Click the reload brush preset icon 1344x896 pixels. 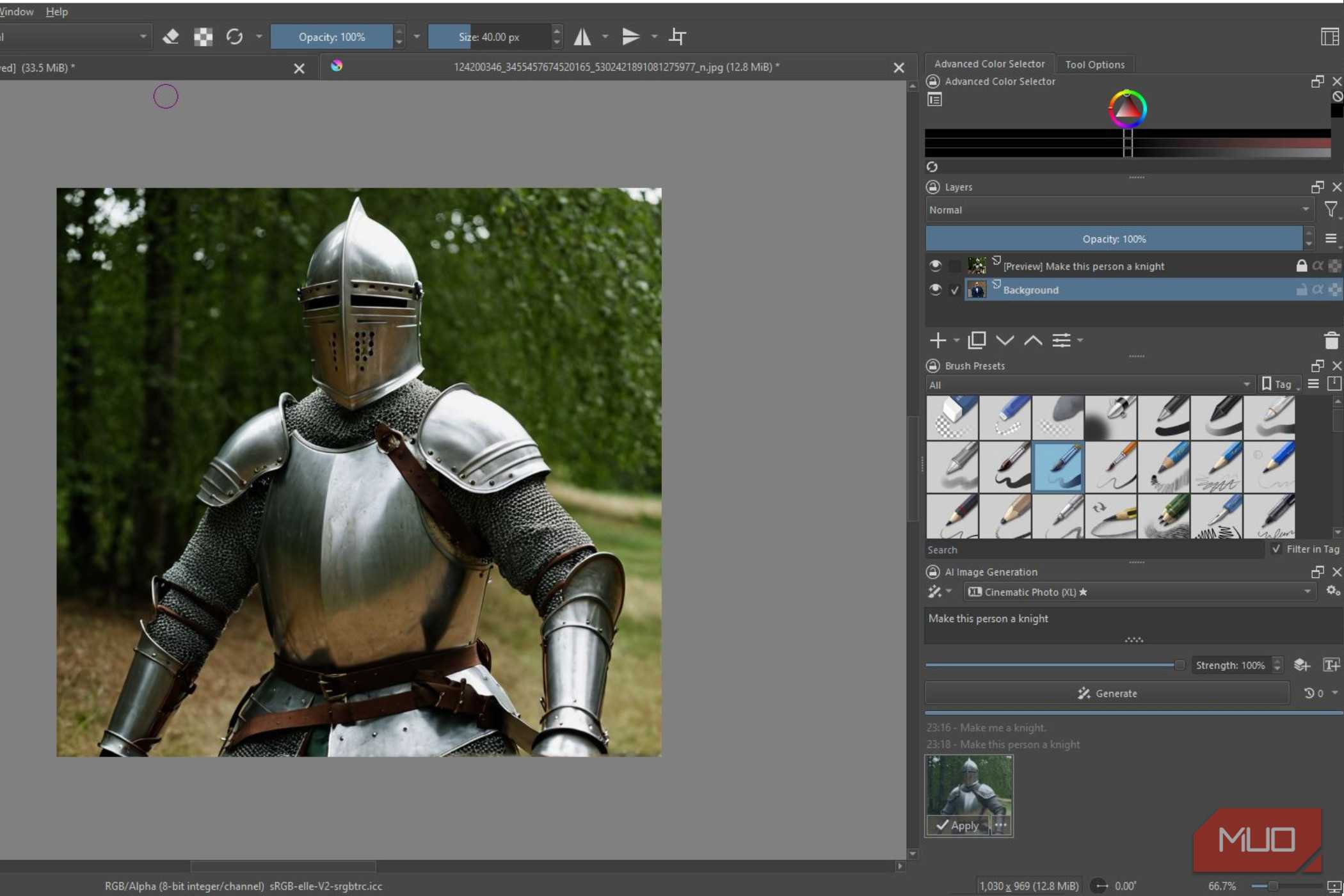[x=234, y=37]
